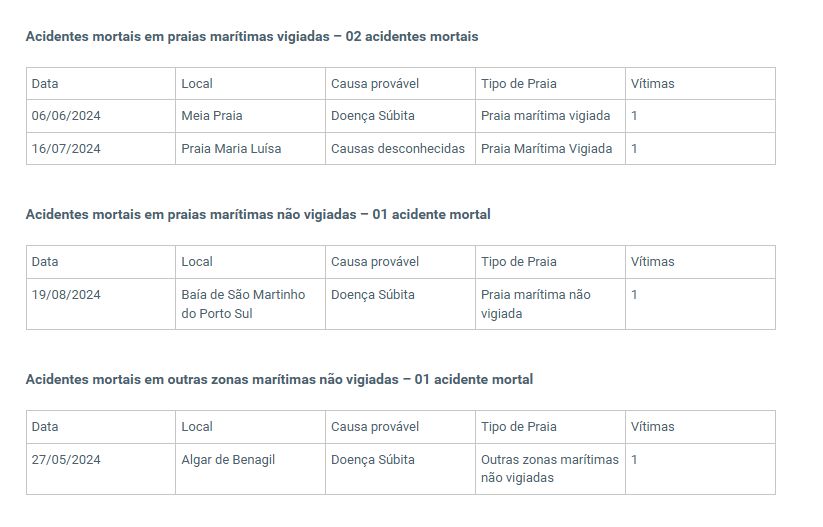The image size is (823, 527).
Task: Select the Praia marítima não vigiada cell
Action: [550, 304]
